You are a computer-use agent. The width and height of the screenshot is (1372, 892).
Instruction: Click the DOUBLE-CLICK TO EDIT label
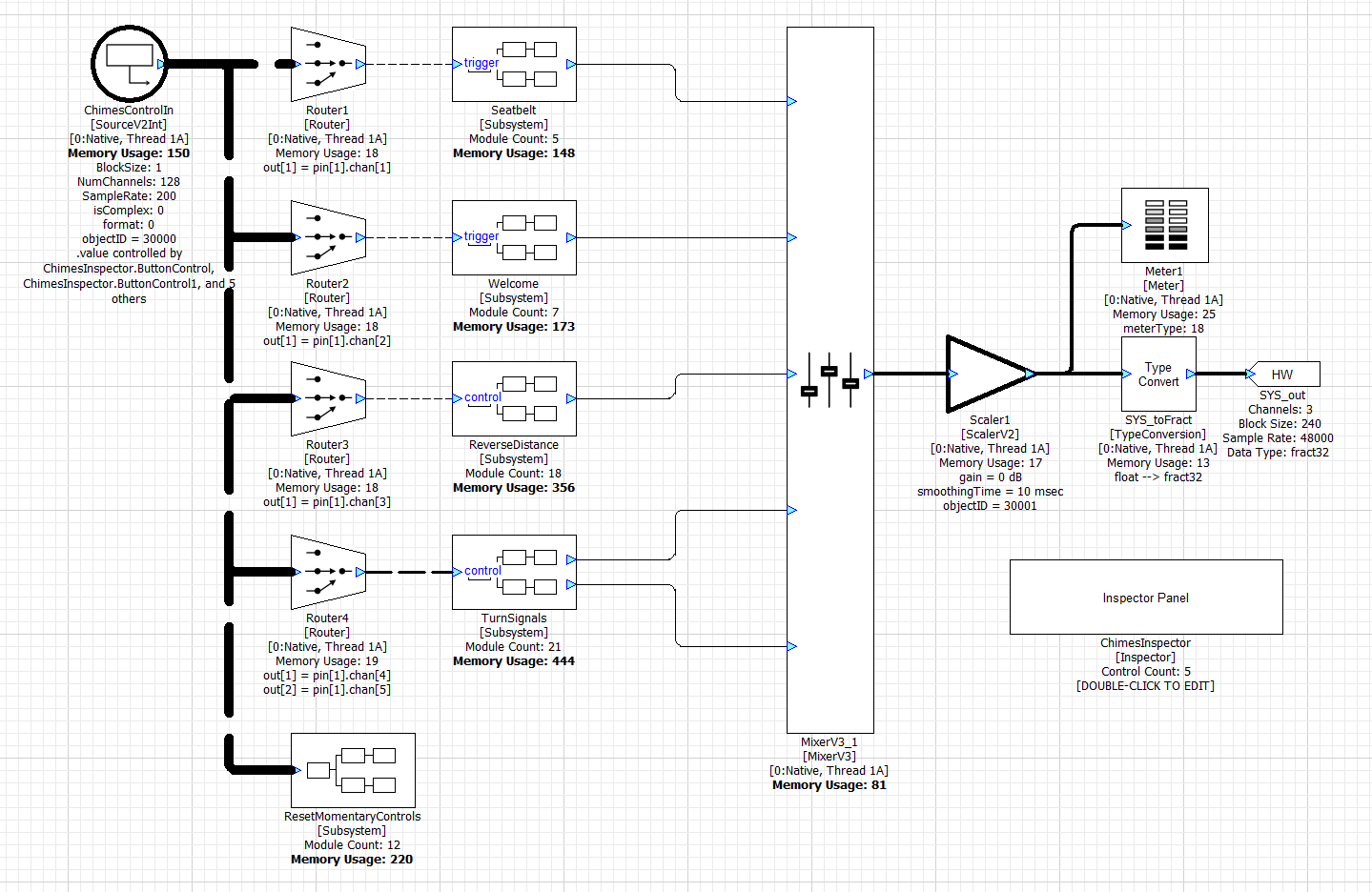coord(1144,685)
